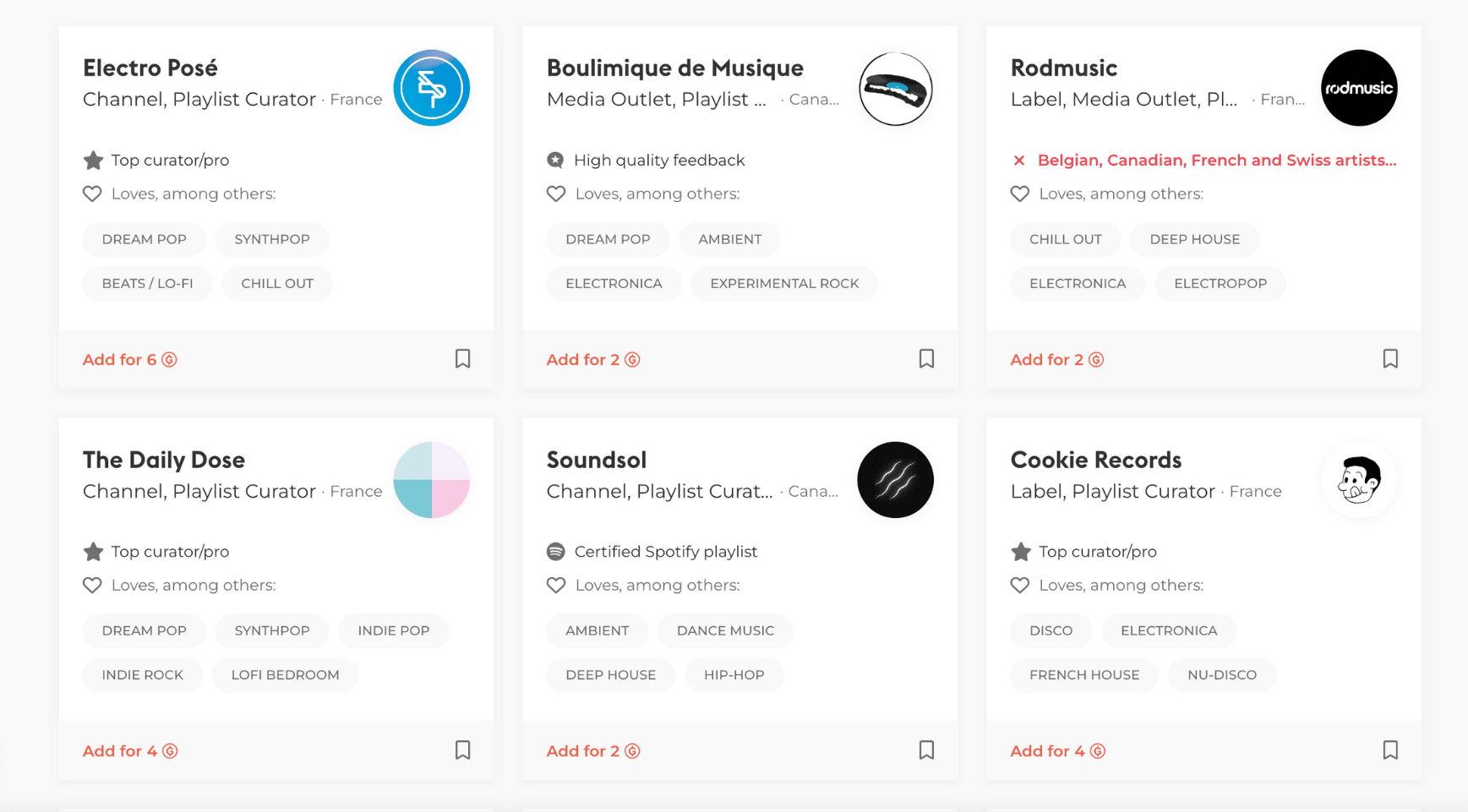Add Cookie Records for 4 credits
This screenshot has height=812, width=1468.
pos(1058,751)
